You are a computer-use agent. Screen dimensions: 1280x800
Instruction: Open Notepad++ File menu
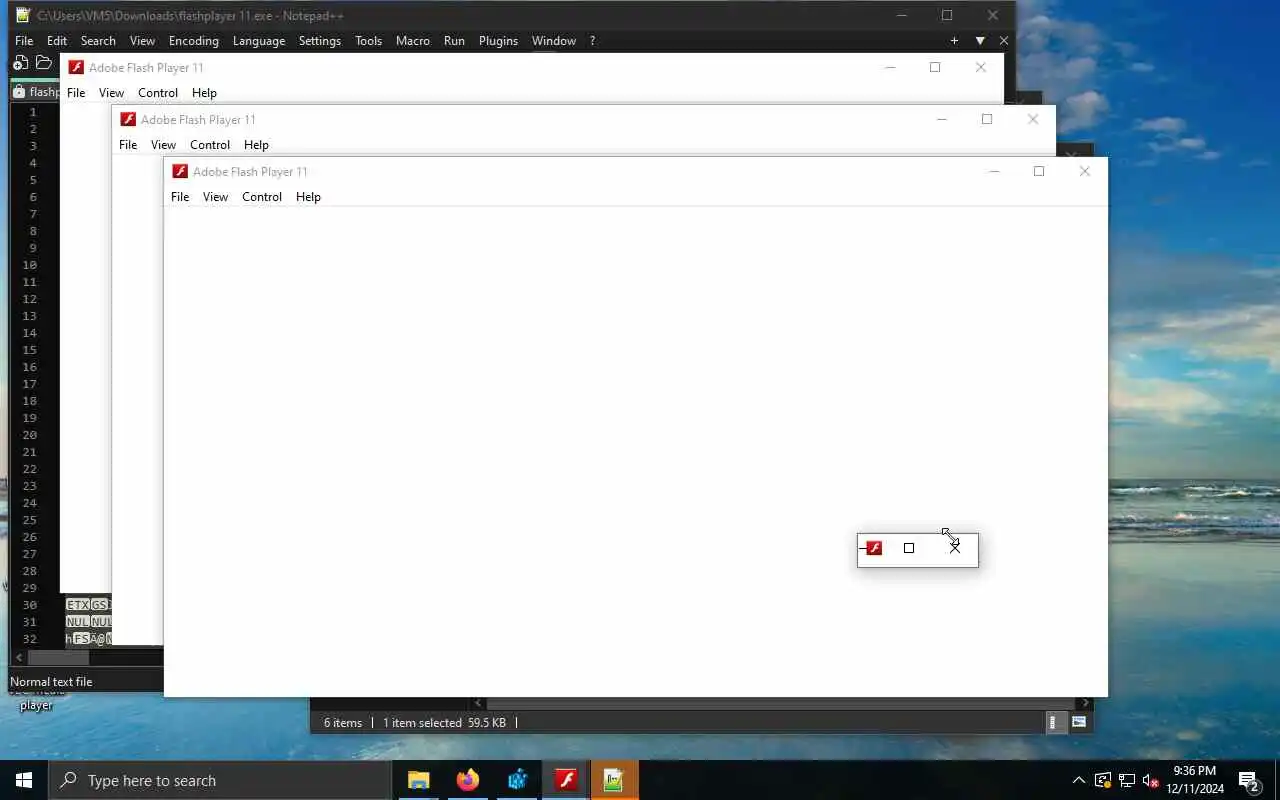tap(24, 41)
